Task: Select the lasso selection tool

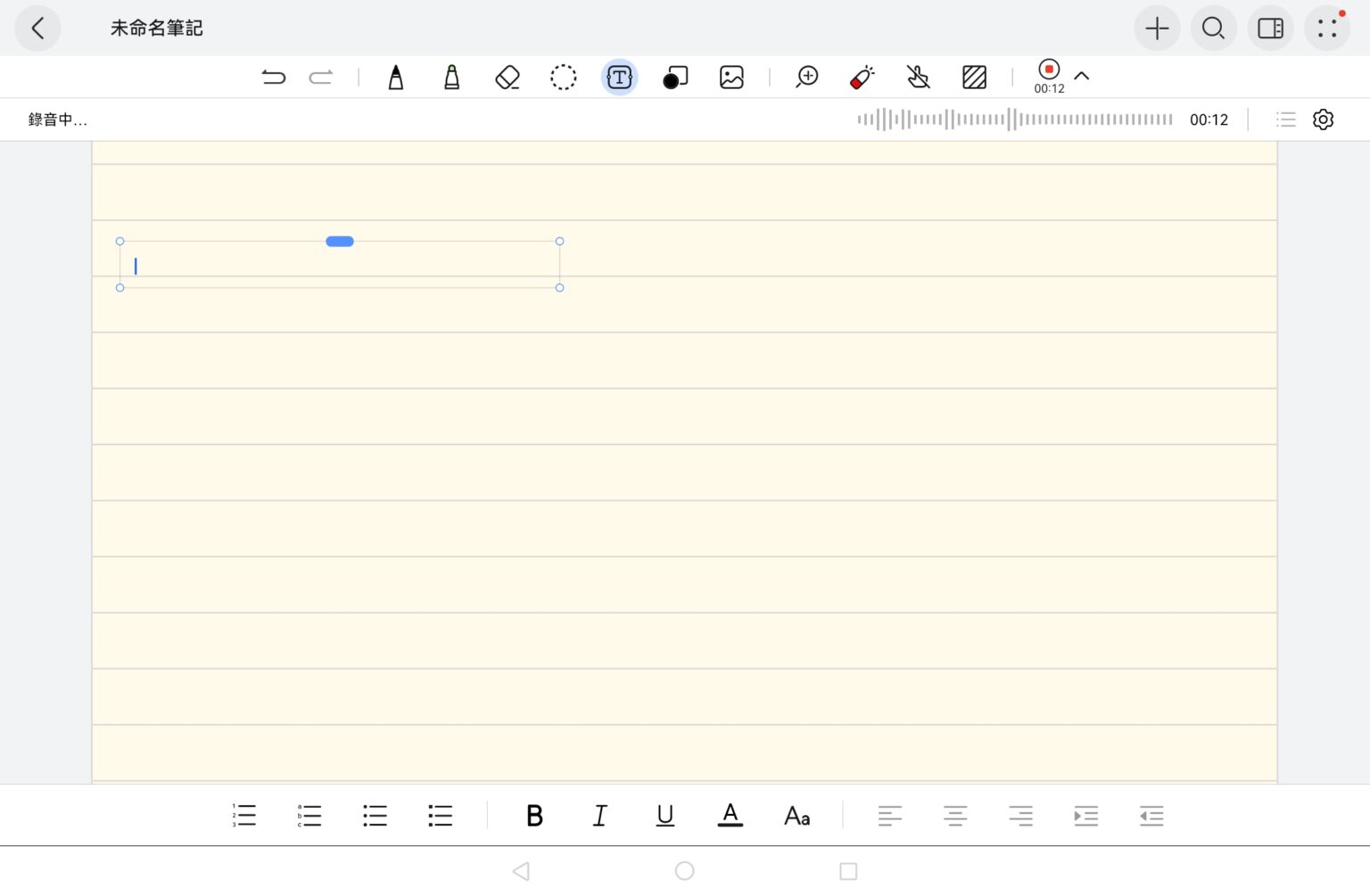Action: [563, 78]
